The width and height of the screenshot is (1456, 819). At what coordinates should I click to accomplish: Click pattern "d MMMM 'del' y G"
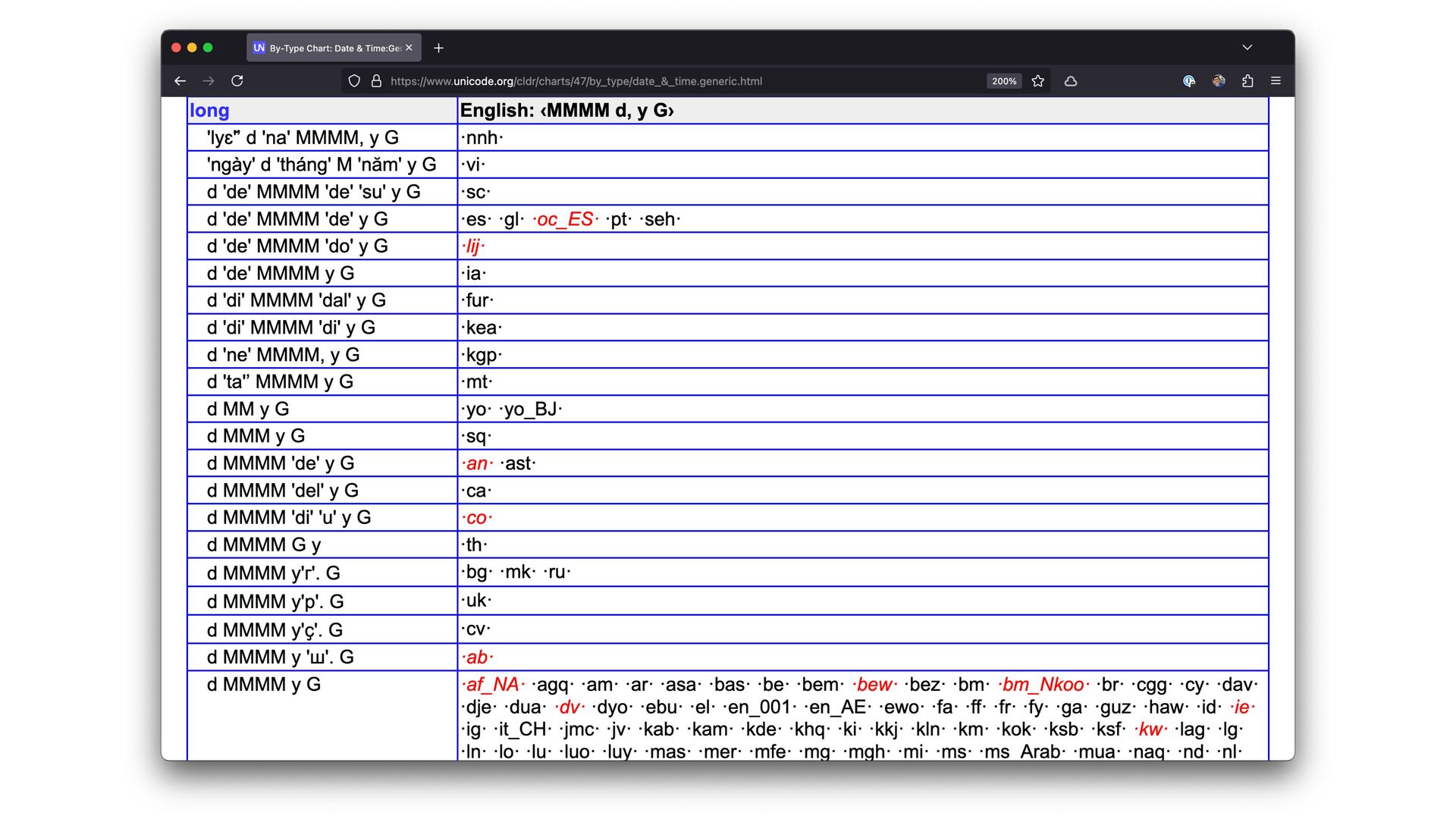click(283, 491)
